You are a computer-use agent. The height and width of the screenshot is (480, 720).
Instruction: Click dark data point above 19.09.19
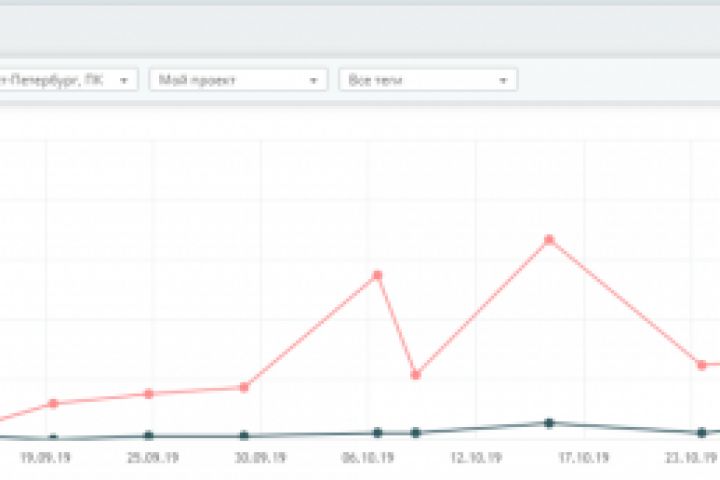click(53, 437)
